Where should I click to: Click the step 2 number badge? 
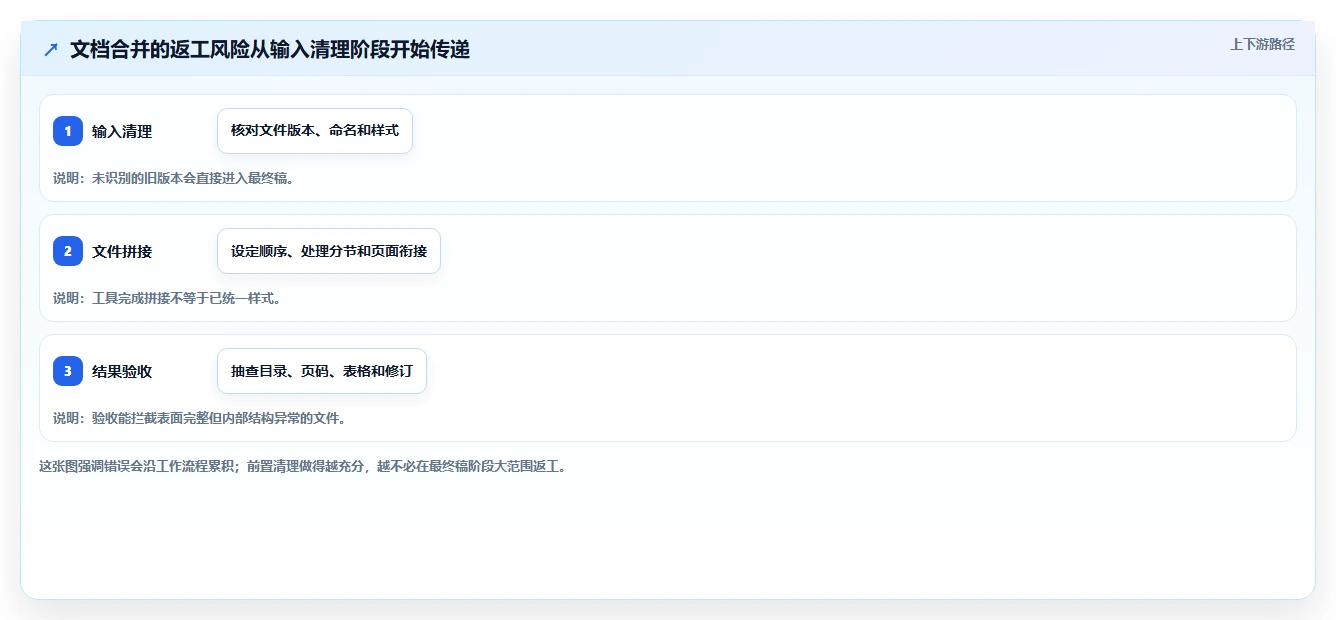(68, 251)
